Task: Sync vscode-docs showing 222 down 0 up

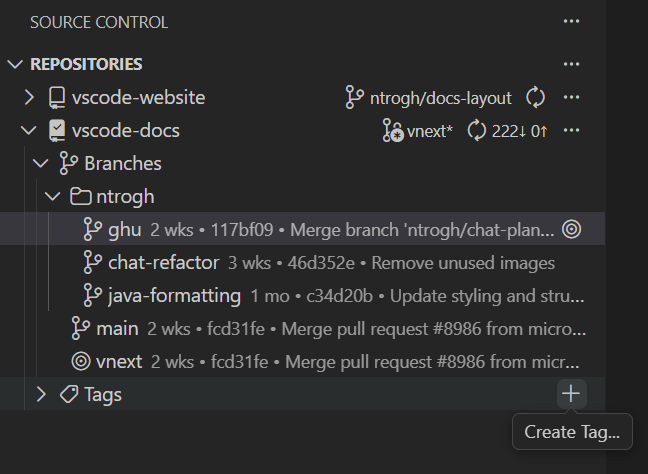Action: tap(507, 131)
